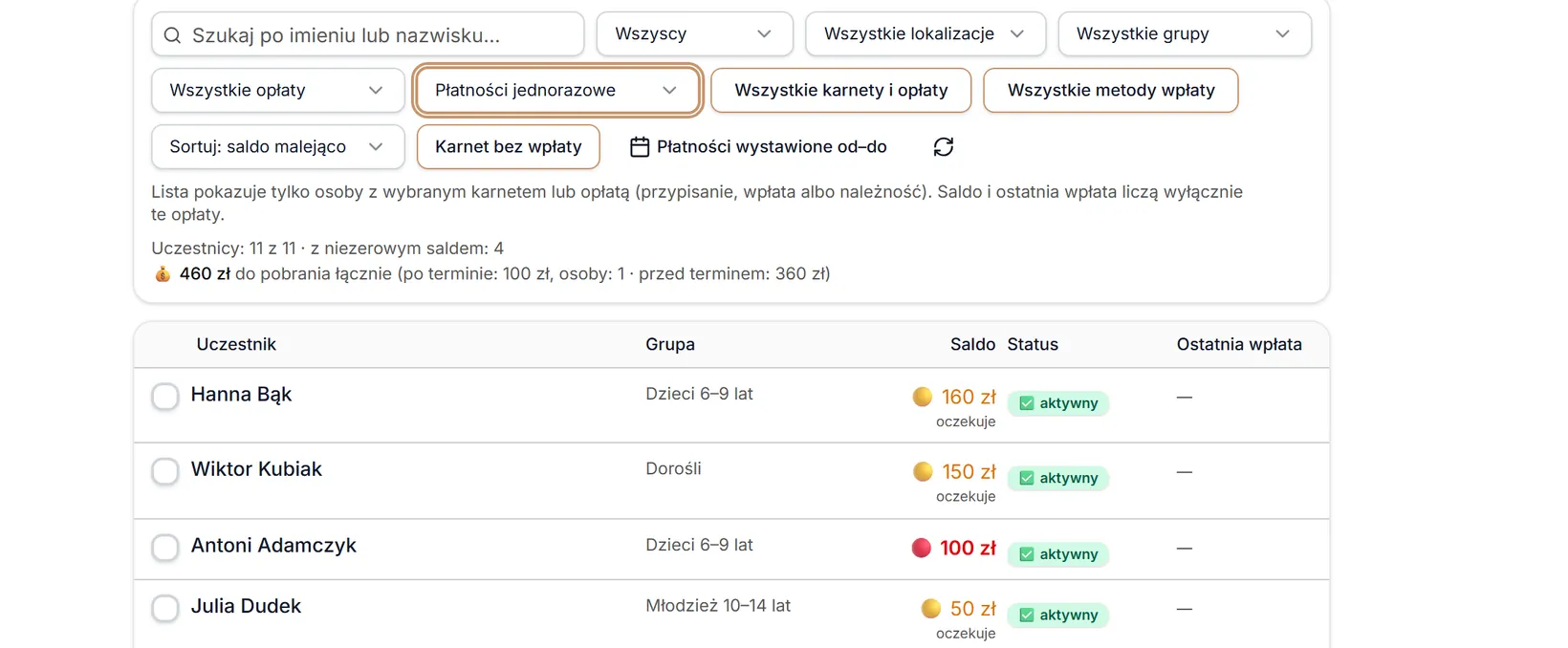Click the Uczestnicy: 11 z 11 summary text
Viewport: 1568px width, 648px height.
point(223,248)
